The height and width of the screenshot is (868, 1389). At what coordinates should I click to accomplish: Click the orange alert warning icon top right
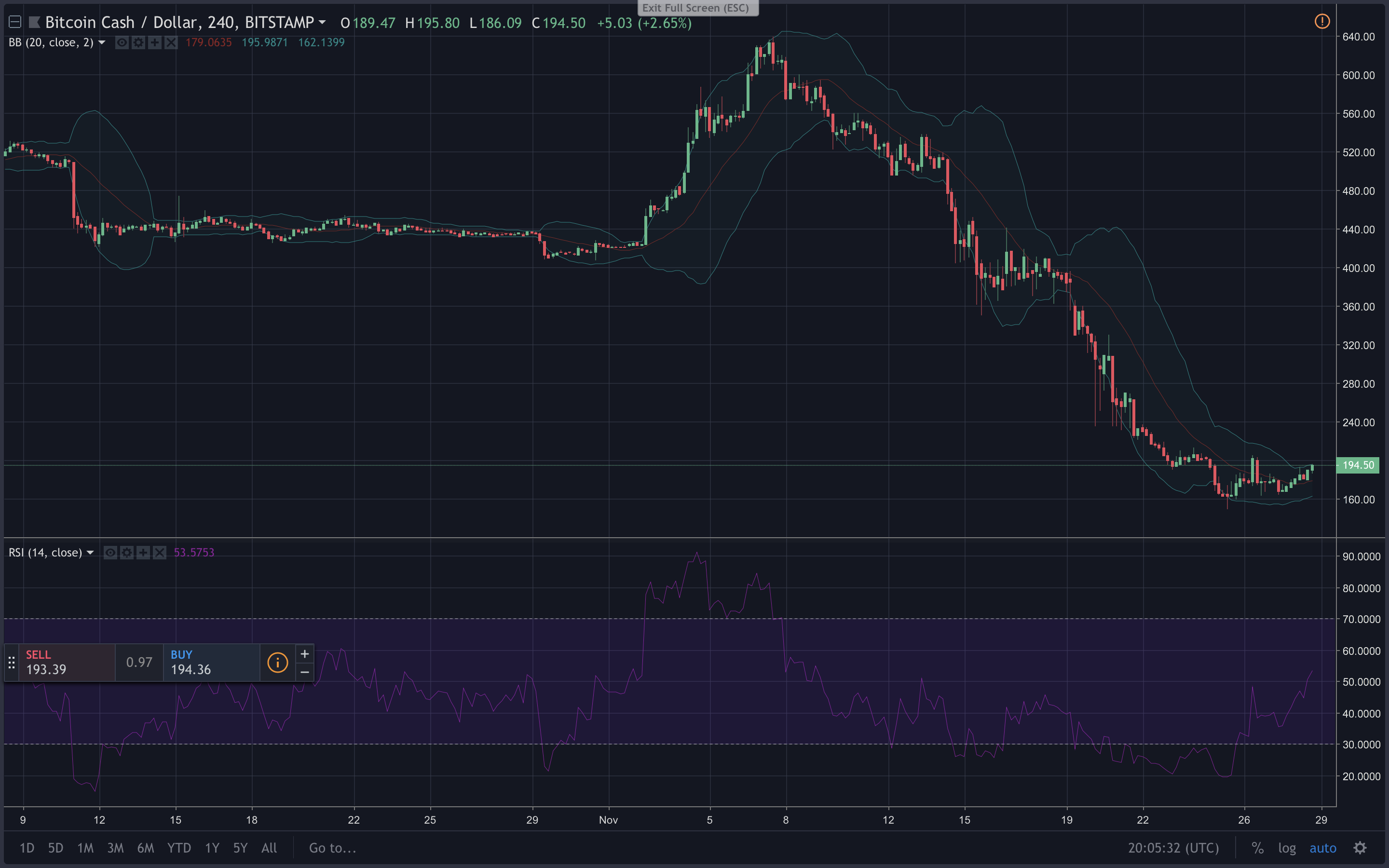1322,22
